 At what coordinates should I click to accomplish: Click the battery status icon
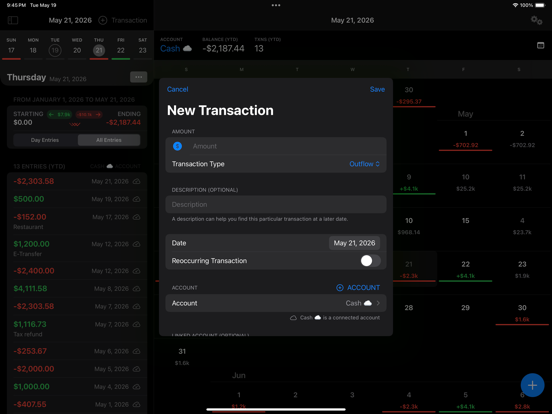pos(540,5)
